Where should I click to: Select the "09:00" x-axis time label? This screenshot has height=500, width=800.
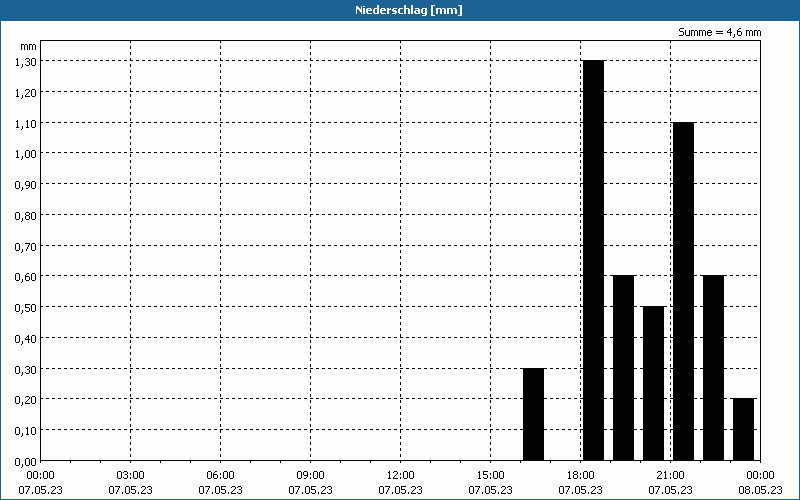[x=310, y=476]
